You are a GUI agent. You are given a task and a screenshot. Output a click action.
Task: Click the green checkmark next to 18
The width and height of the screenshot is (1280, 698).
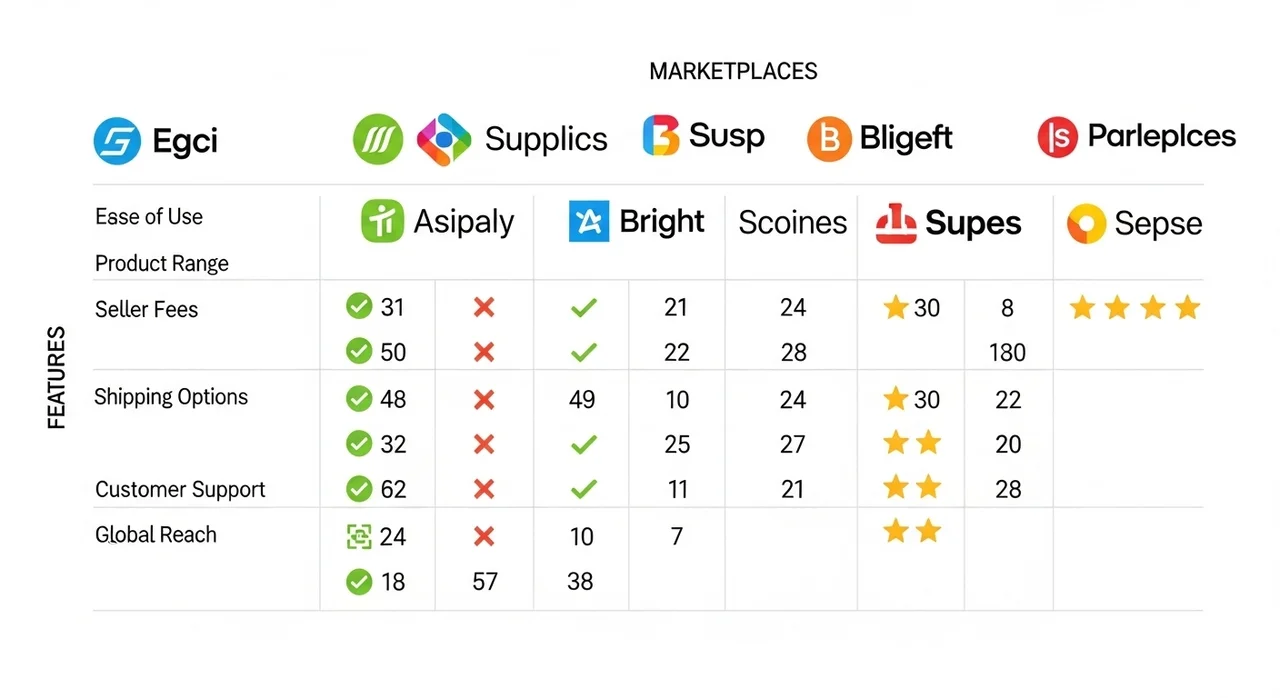[x=358, y=581]
